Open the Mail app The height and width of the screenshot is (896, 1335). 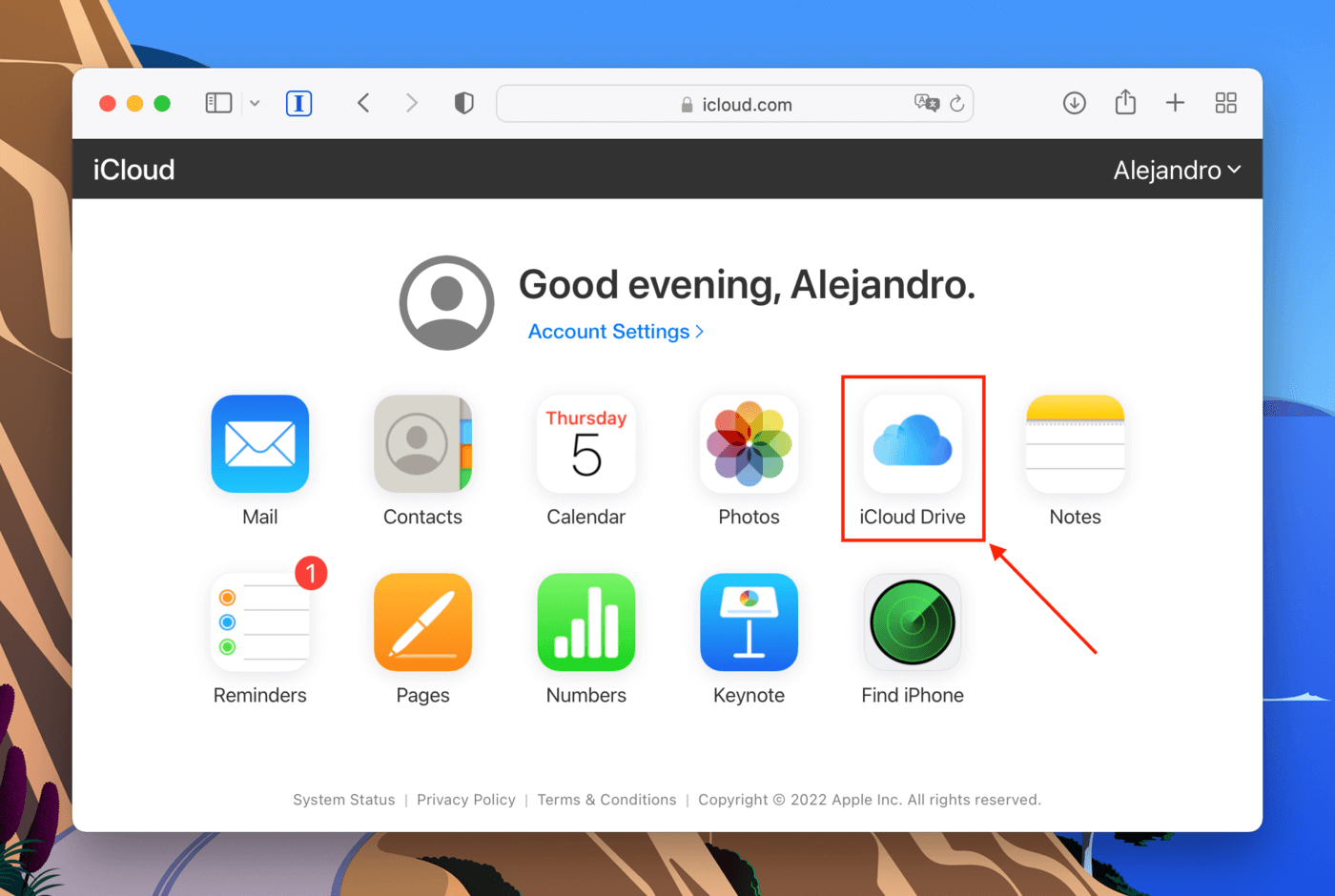pos(259,444)
